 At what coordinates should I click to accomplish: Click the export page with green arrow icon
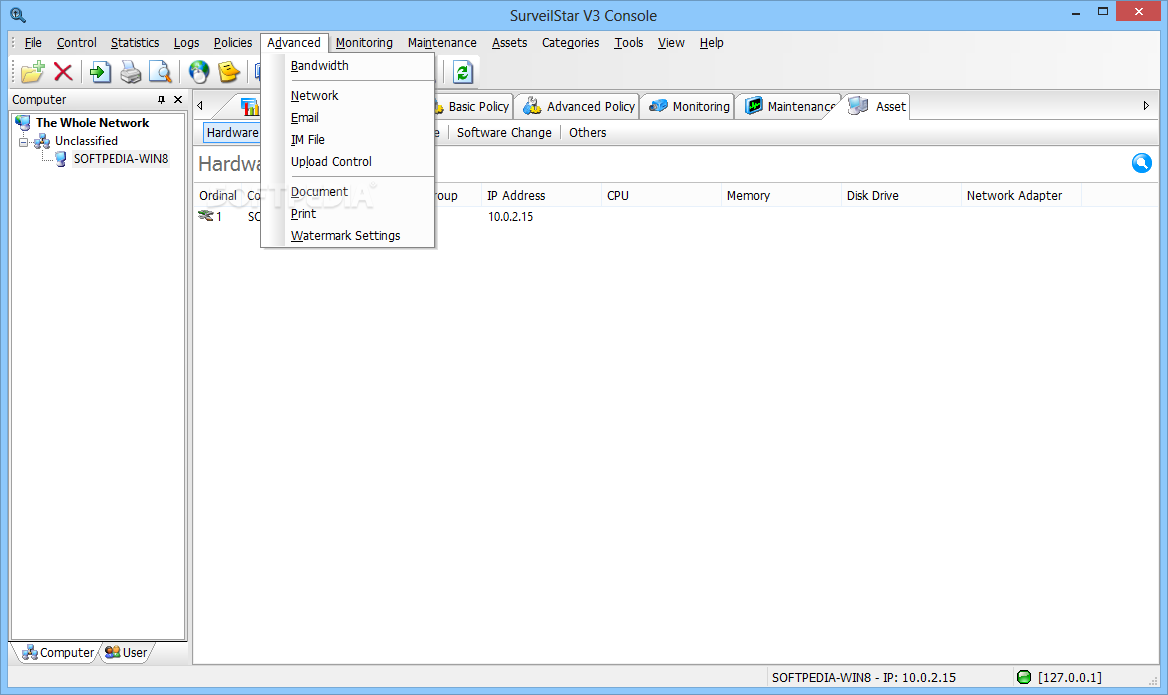coord(100,72)
